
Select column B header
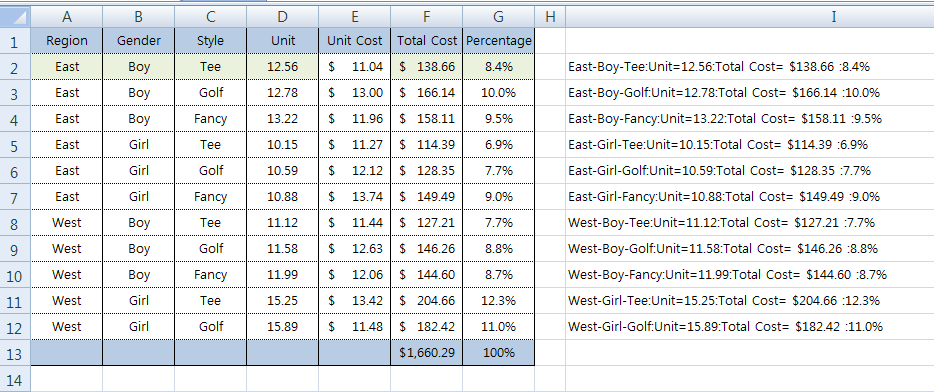point(139,17)
